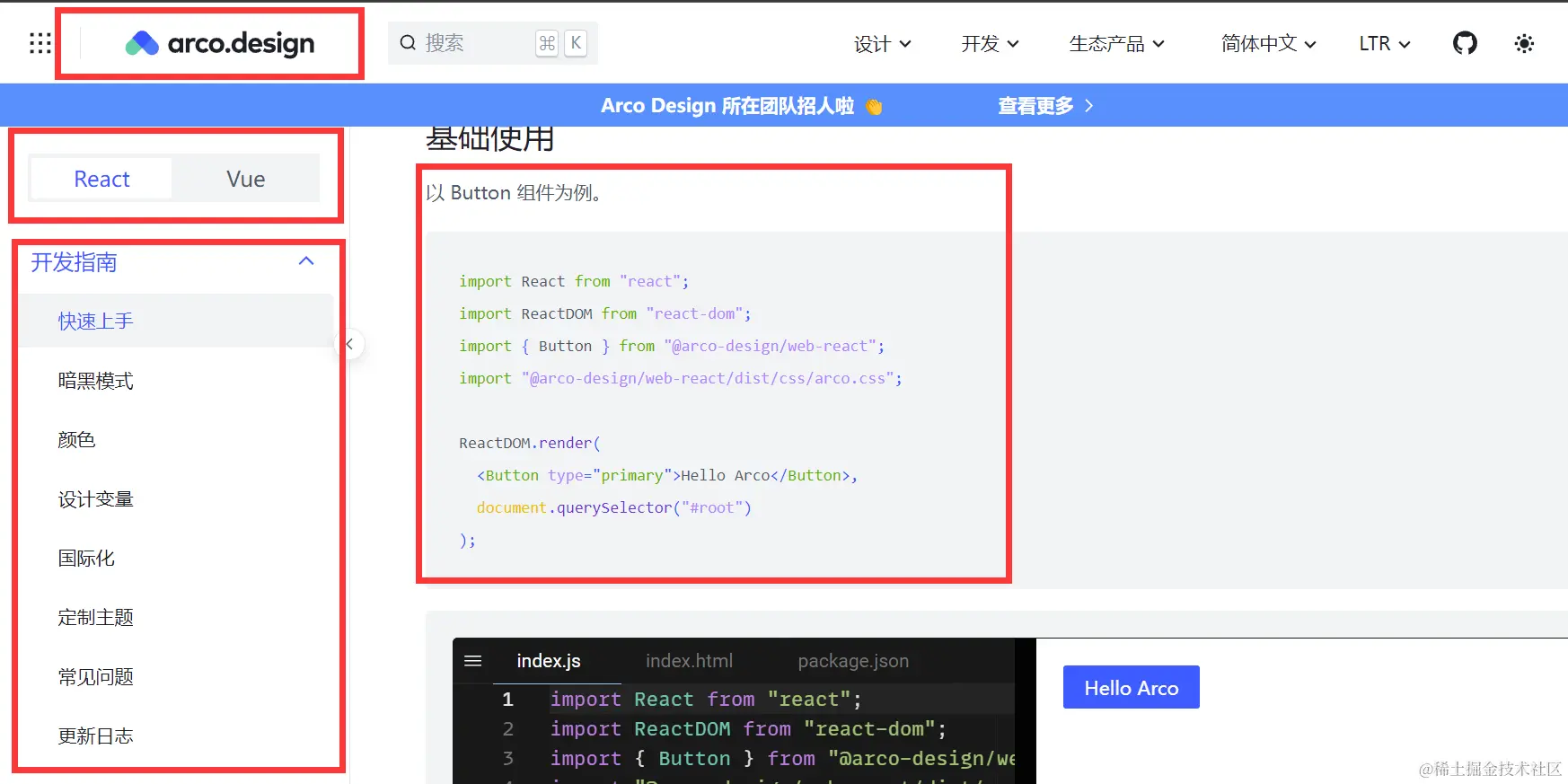Select the index.js file tab
The image size is (1568, 784).
point(549,661)
